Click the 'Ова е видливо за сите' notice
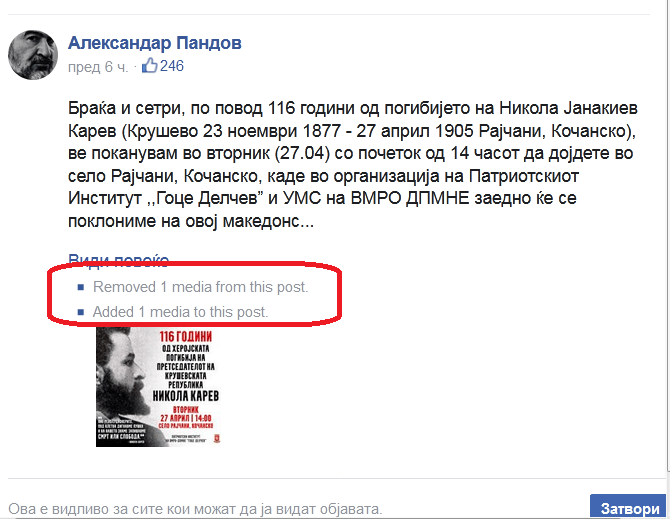 tap(195, 509)
